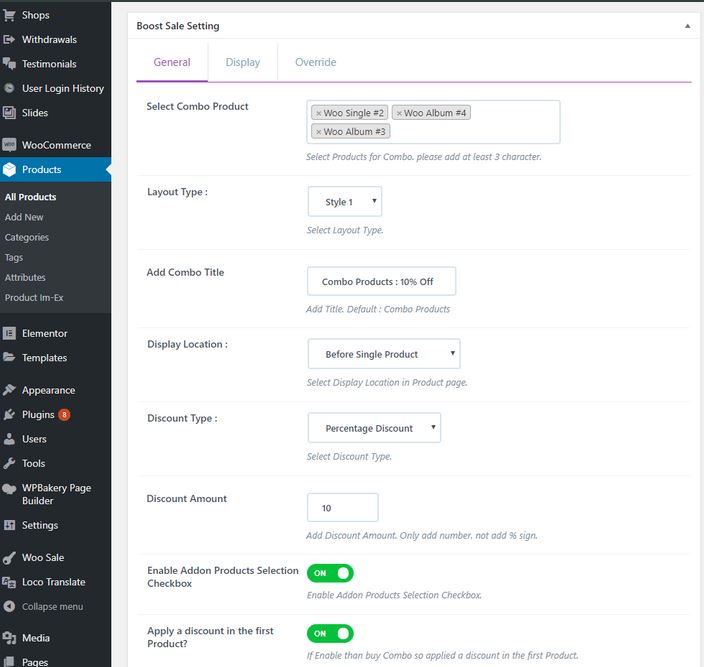
Task: Open the Appearance menu label
Action: (x=48, y=391)
